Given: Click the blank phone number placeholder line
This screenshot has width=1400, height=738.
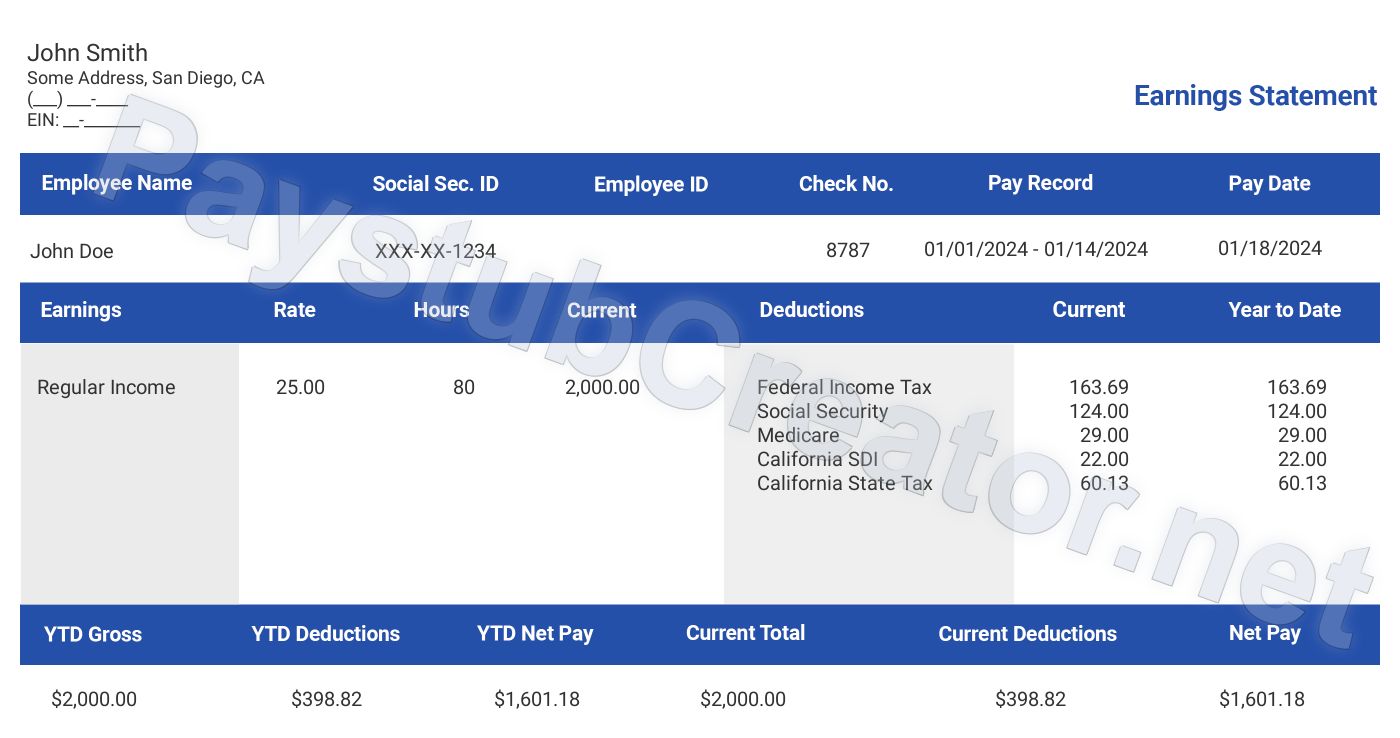Looking at the screenshot, I should click(x=77, y=100).
